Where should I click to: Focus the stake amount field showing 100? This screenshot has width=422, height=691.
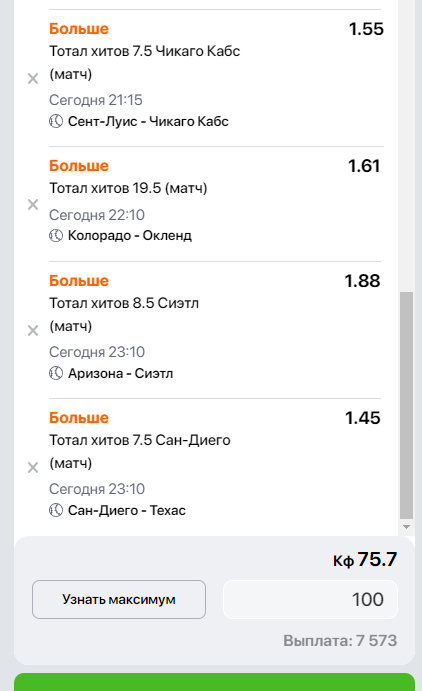pyautogui.click(x=311, y=599)
